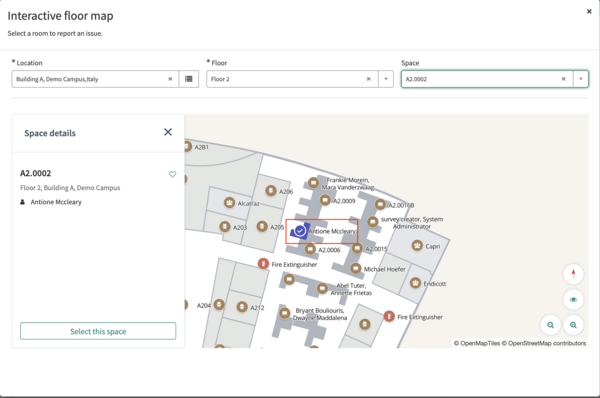
Task: Select the A2.0009 desk marker
Action: [325, 200]
